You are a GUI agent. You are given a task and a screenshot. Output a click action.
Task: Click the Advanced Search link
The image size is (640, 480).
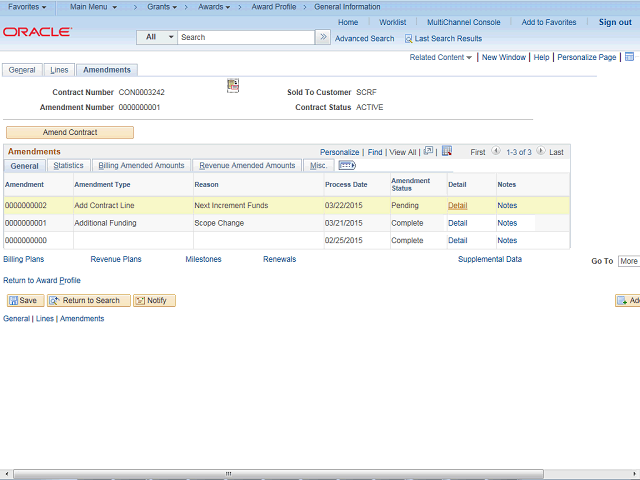click(x=364, y=39)
